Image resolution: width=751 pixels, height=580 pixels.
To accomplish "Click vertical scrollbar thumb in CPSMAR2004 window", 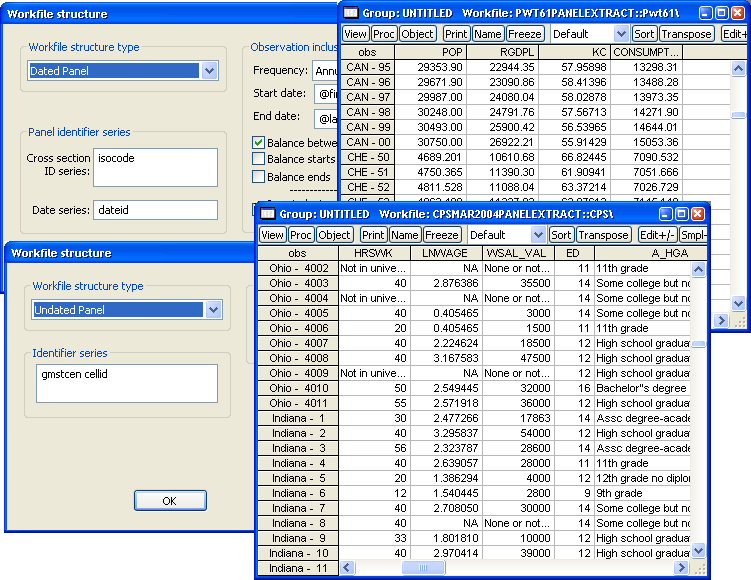I will (x=698, y=344).
